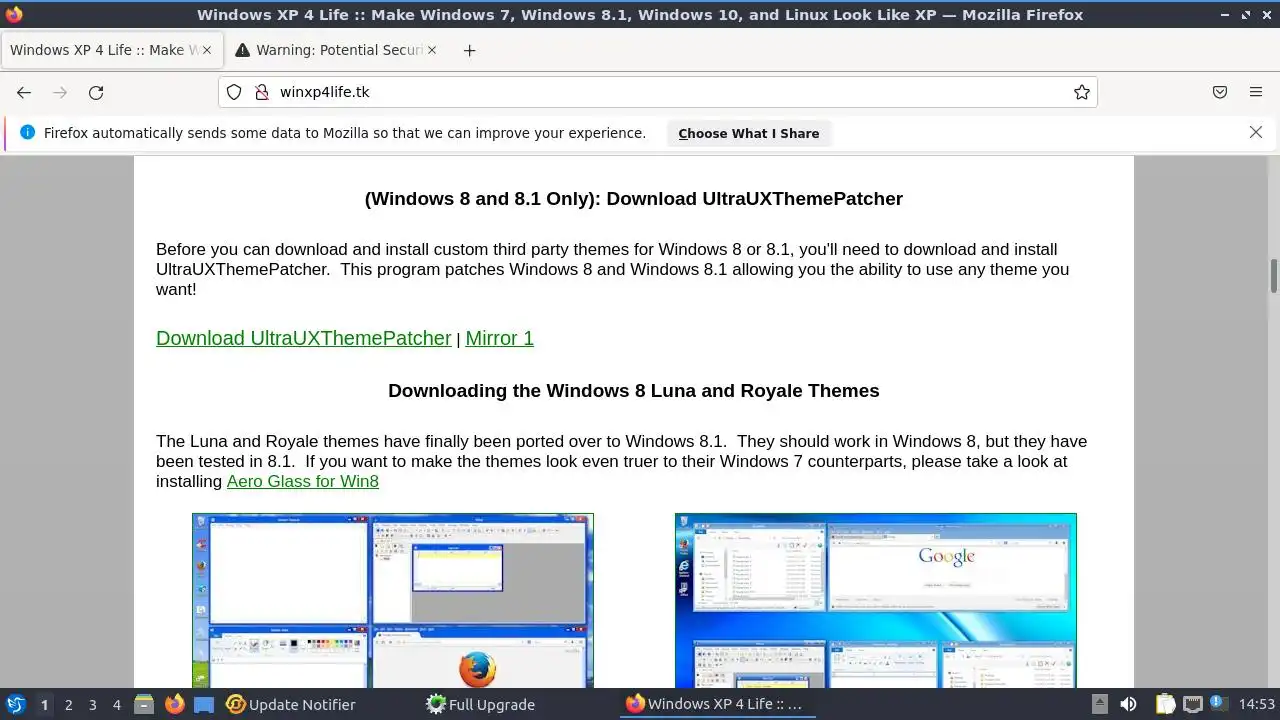The width and height of the screenshot is (1280, 720).
Task: Open the clipboard manager tray icon
Action: point(1165,704)
